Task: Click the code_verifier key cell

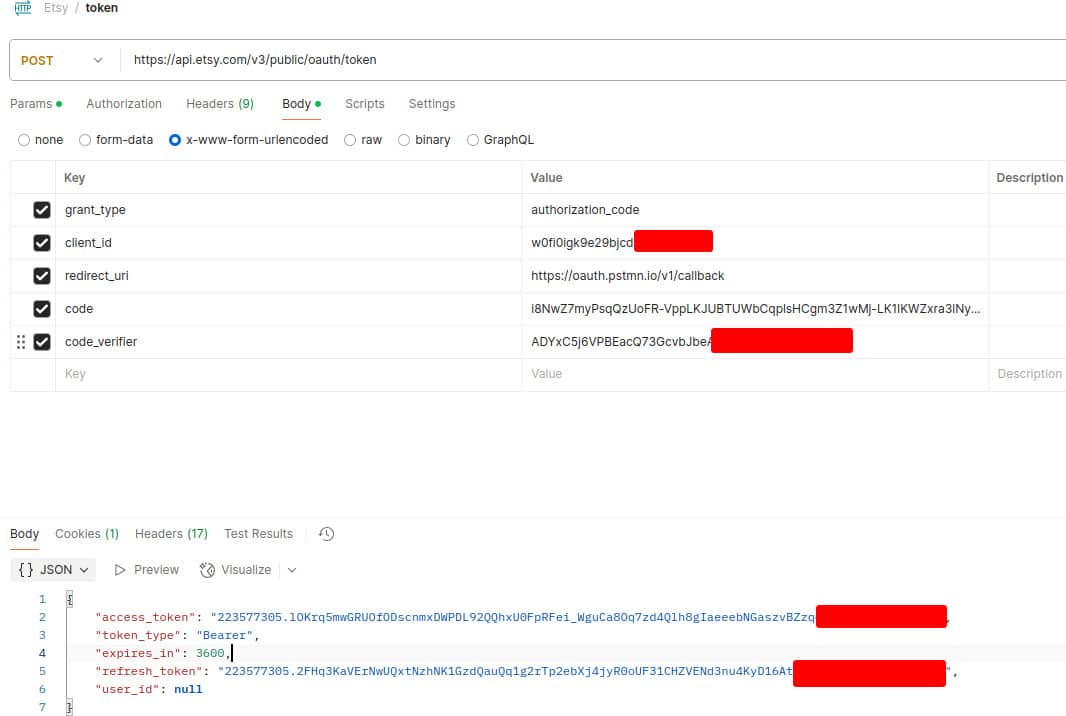Action: point(288,342)
